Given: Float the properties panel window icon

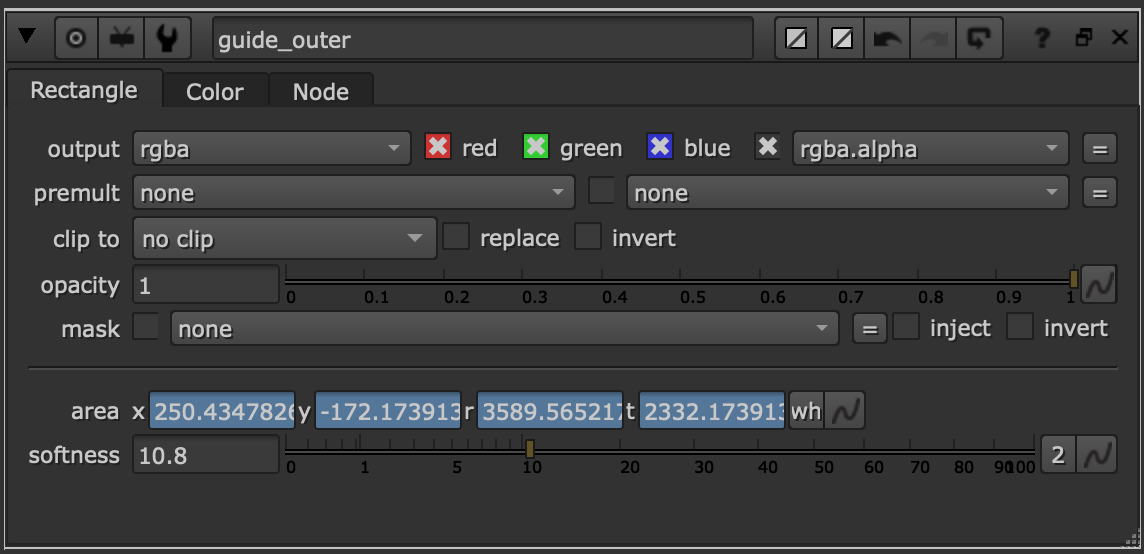Looking at the screenshot, I should pos(1083,38).
